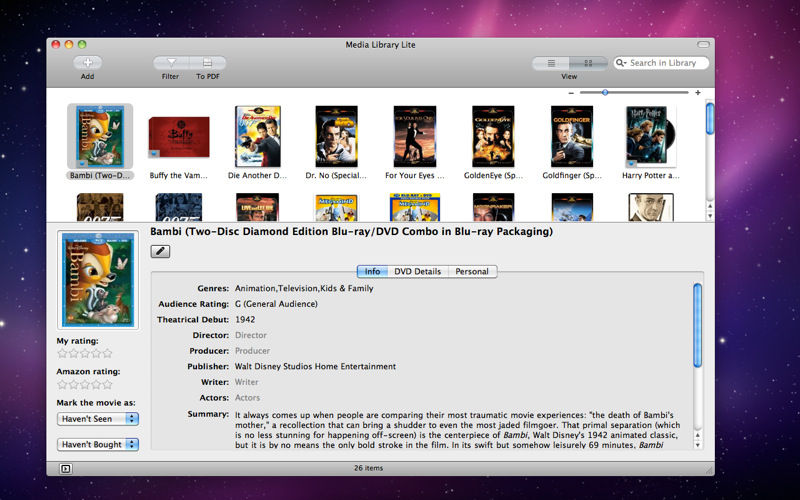Click the genres Animation,Television,Kids & Family
Image resolution: width=800 pixels, height=500 pixels.
tap(304, 288)
